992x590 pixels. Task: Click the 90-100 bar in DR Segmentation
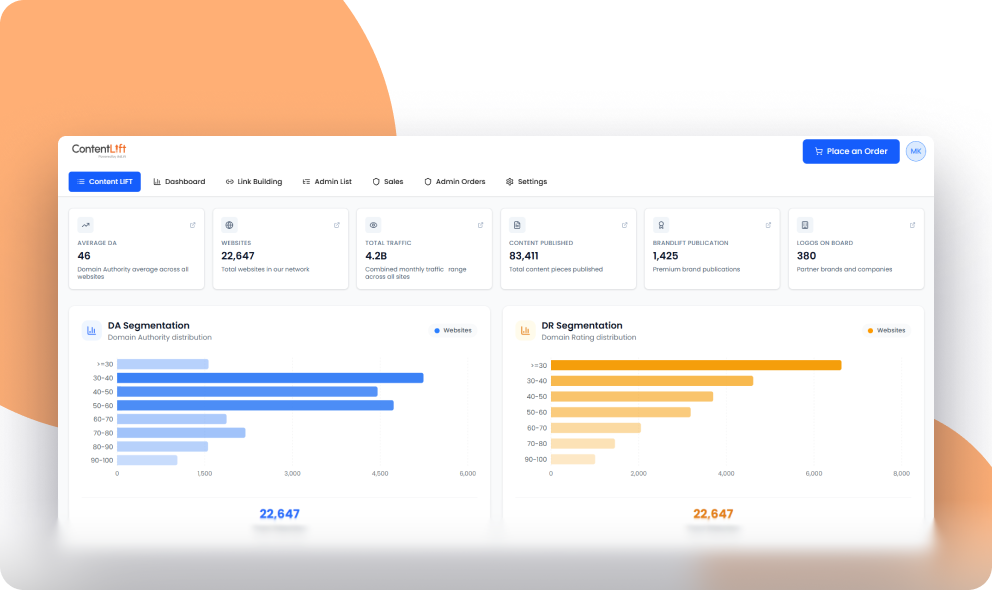coord(573,459)
